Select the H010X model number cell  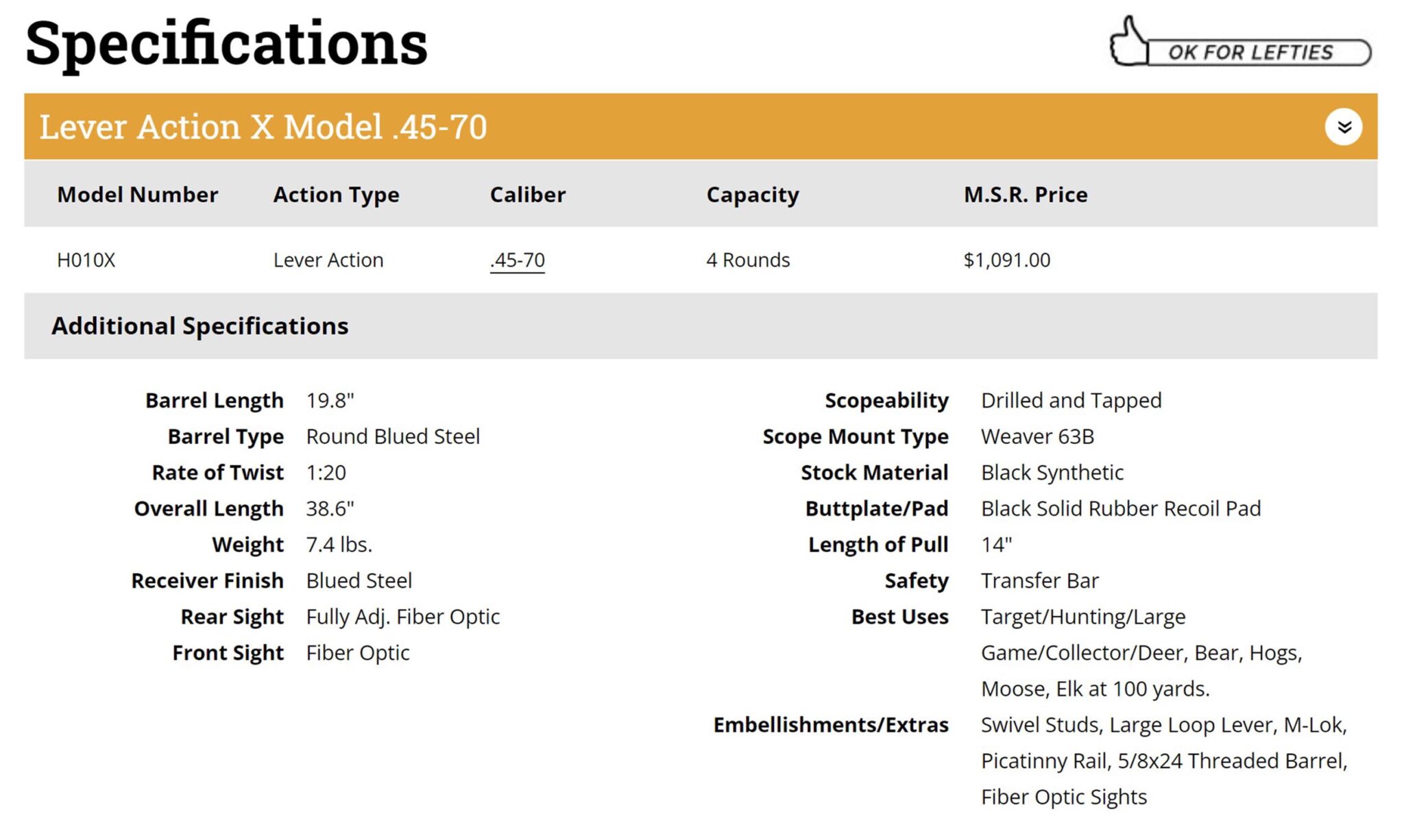tap(86, 260)
